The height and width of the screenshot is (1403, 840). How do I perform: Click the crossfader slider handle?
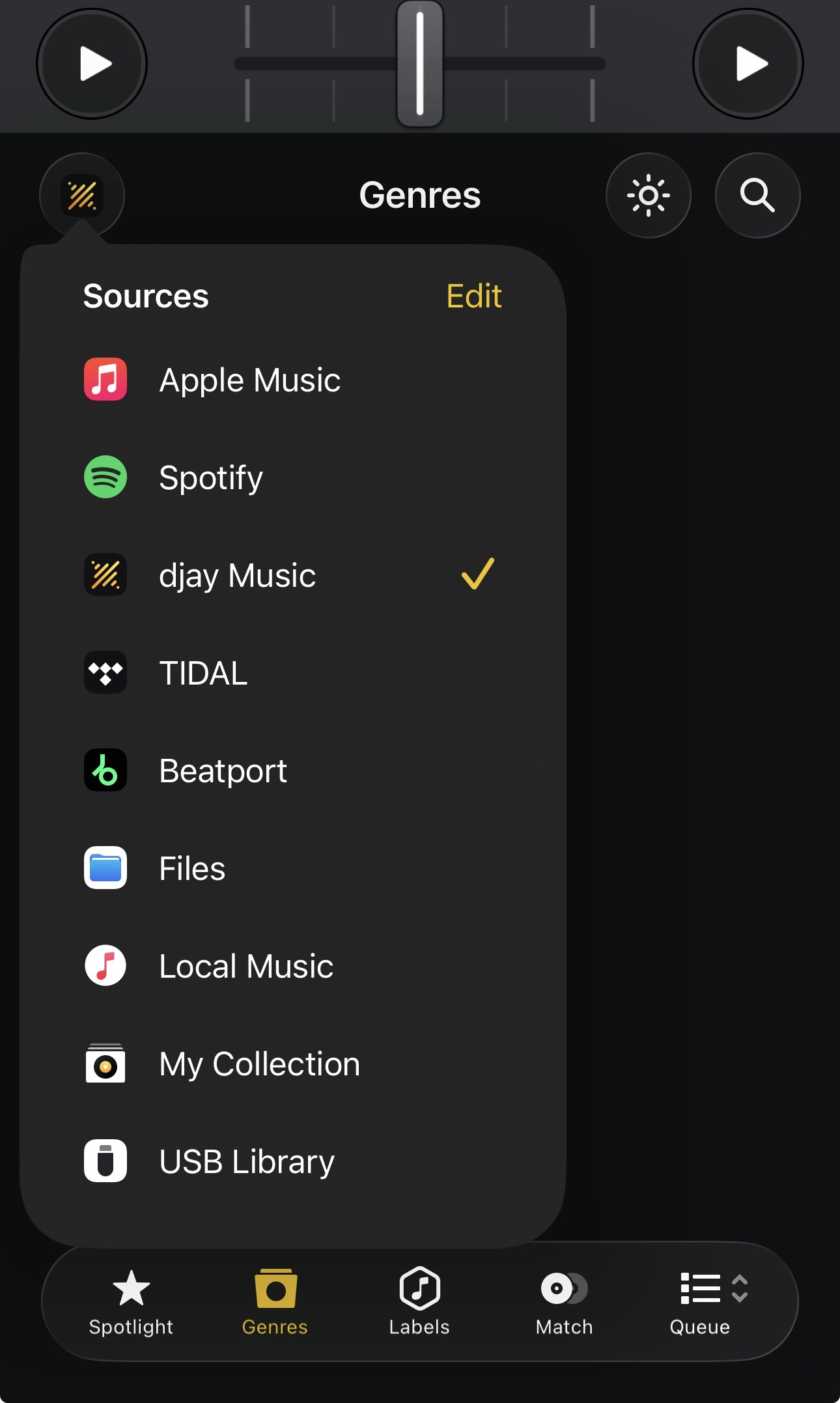point(420,64)
